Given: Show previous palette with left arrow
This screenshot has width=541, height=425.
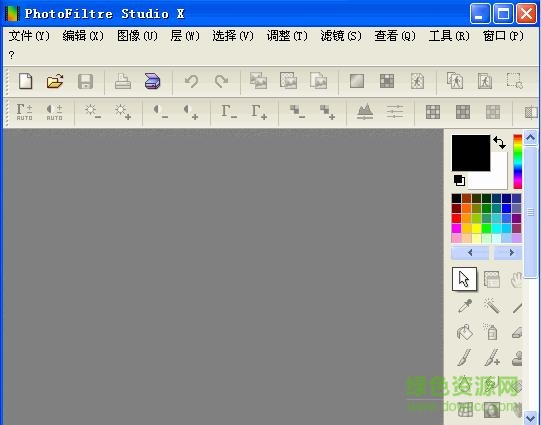Looking at the screenshot, I should click(470, 253).
